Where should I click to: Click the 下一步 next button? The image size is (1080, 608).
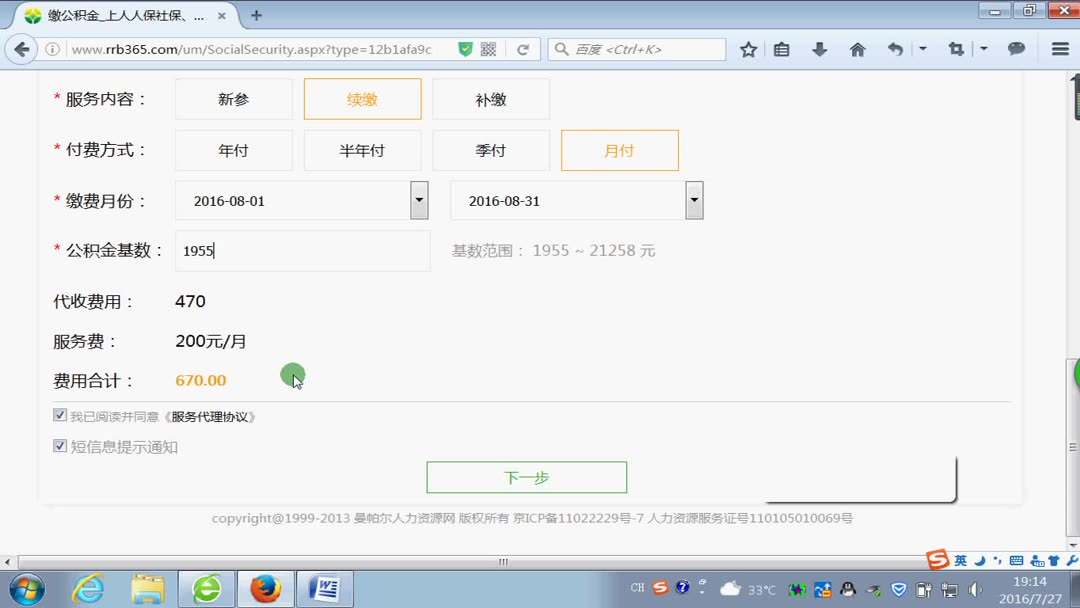(x=527, y=477)
